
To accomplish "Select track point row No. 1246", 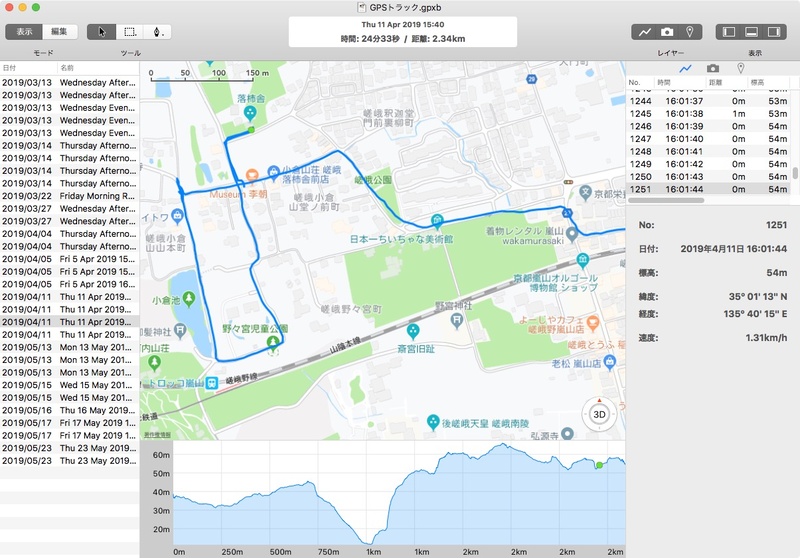I will [708, 126].
